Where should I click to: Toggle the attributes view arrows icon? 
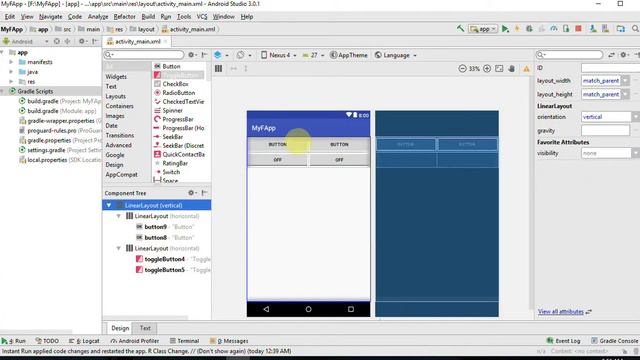(611, 55)
